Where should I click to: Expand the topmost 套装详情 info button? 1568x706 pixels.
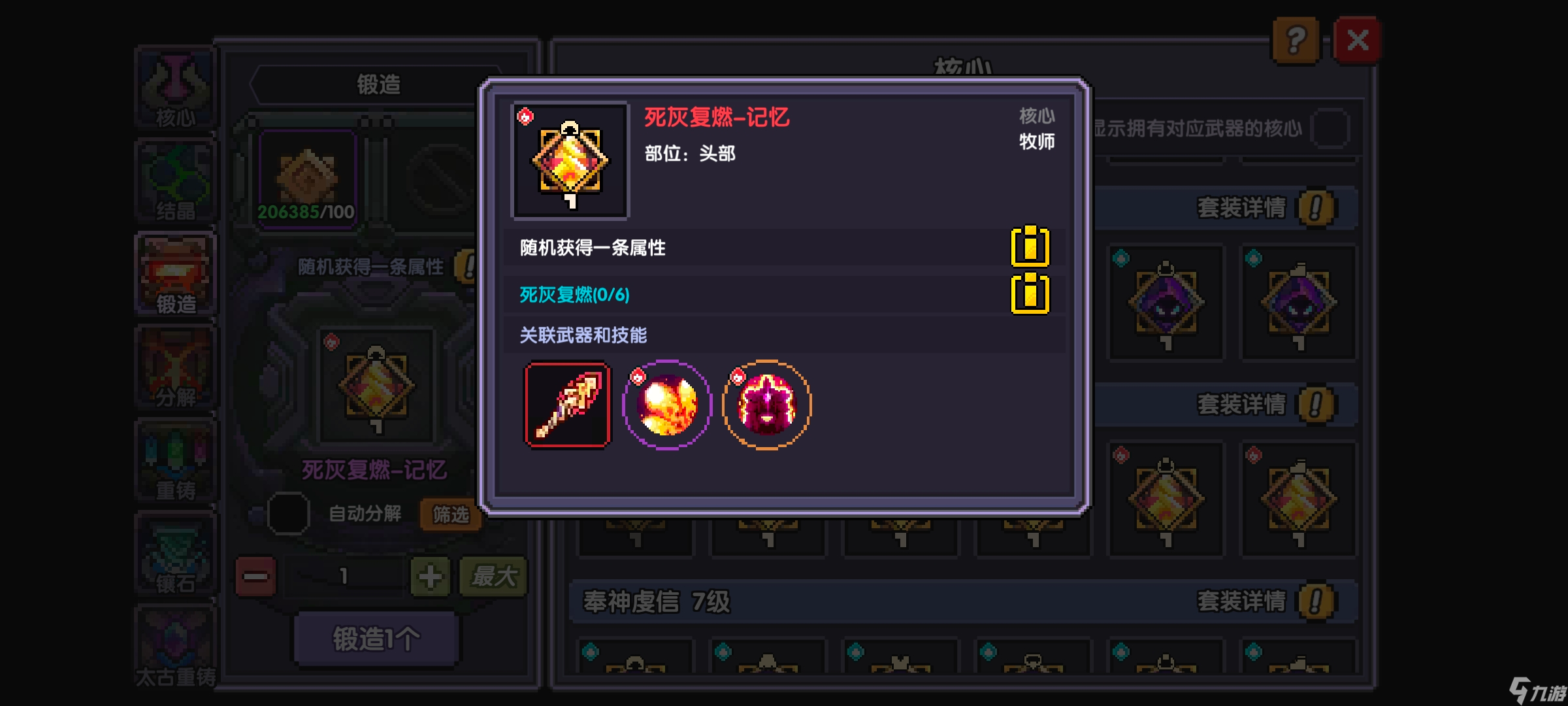coord(1316,208)
